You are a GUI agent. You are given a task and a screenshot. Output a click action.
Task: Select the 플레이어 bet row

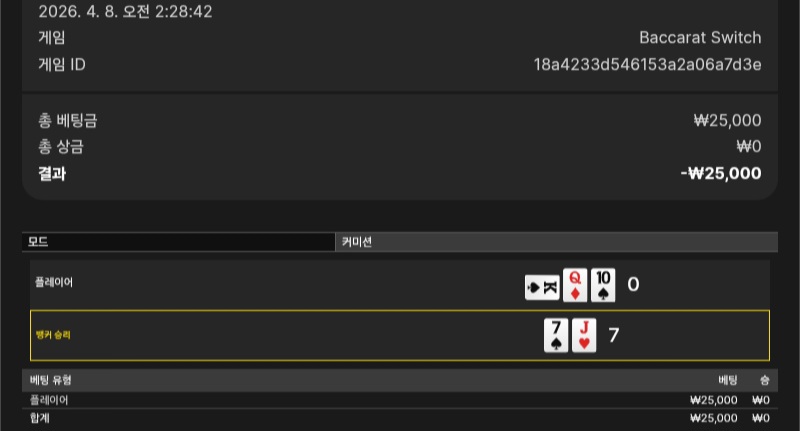point(400,400)
